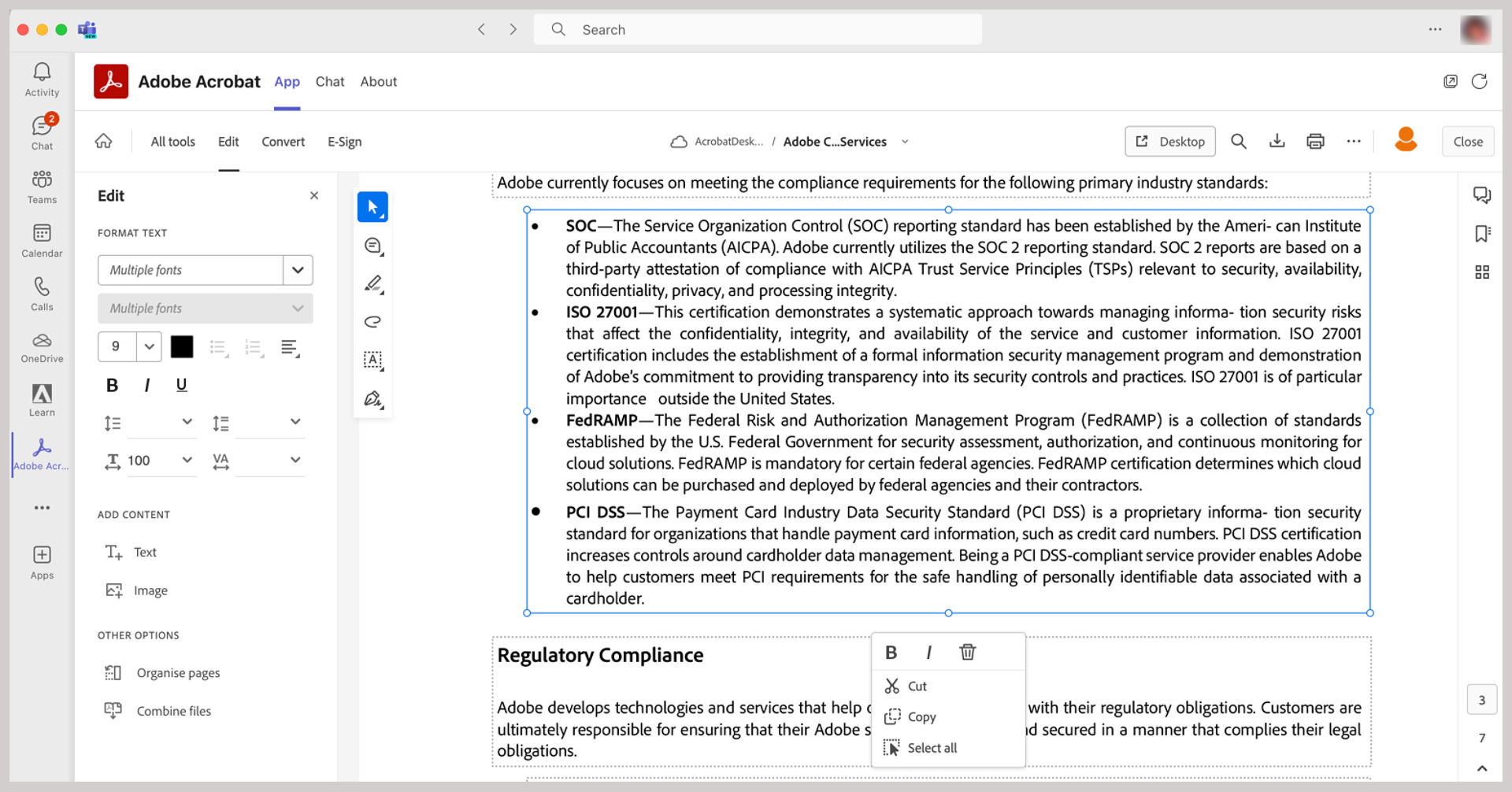Click the Close button

(1468, 141)
